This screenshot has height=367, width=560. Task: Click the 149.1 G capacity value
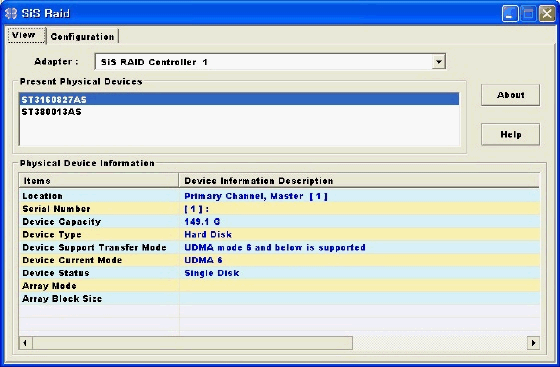[x=202, y=222]
